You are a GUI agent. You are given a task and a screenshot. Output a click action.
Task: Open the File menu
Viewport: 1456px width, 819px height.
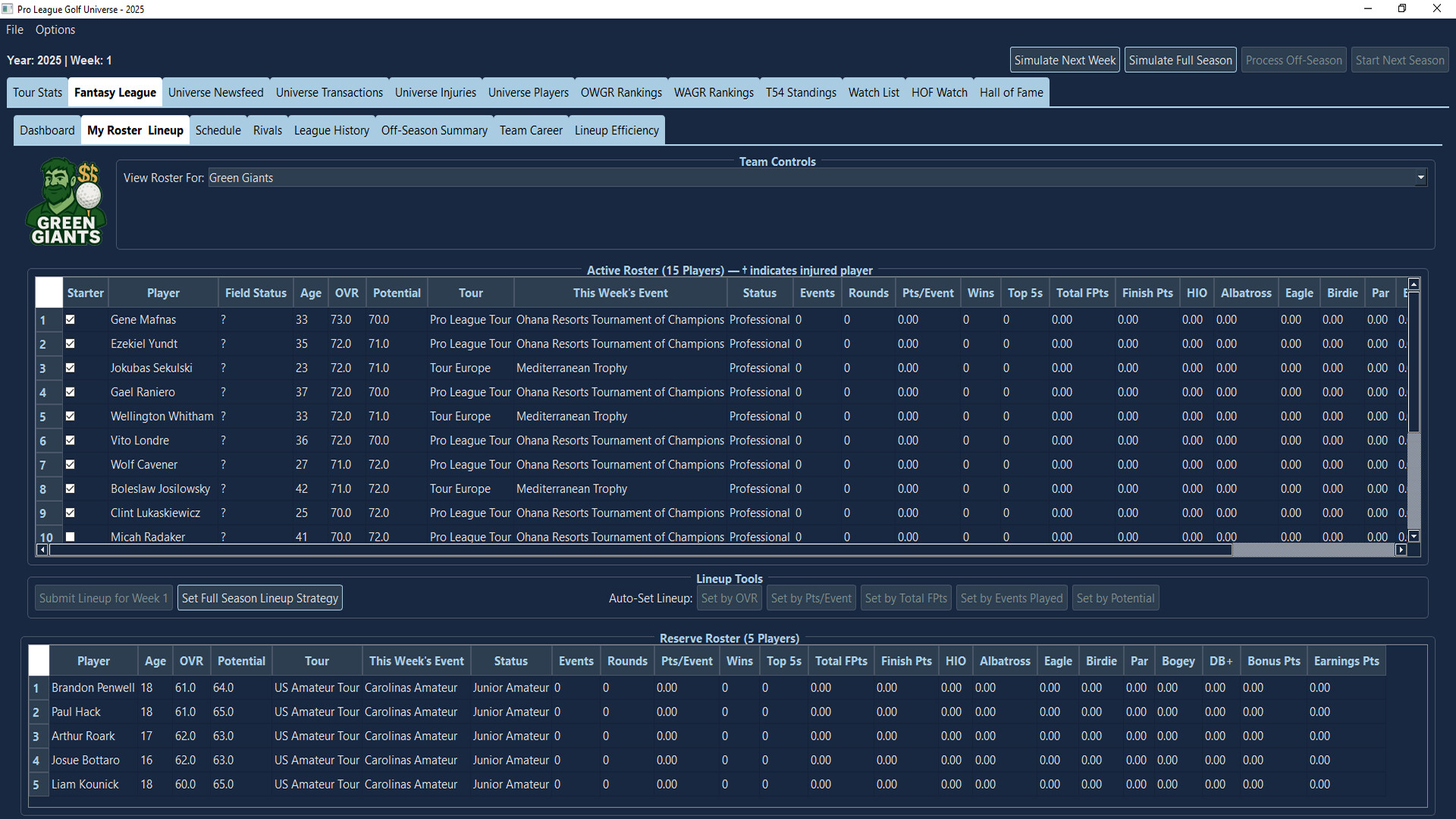pos(14,30)
